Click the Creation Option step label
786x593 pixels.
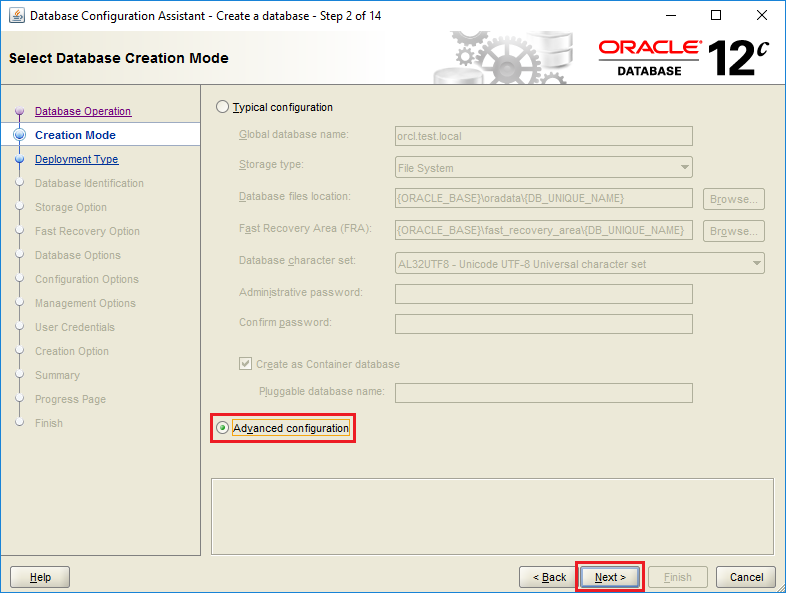[x=72, y=351]
